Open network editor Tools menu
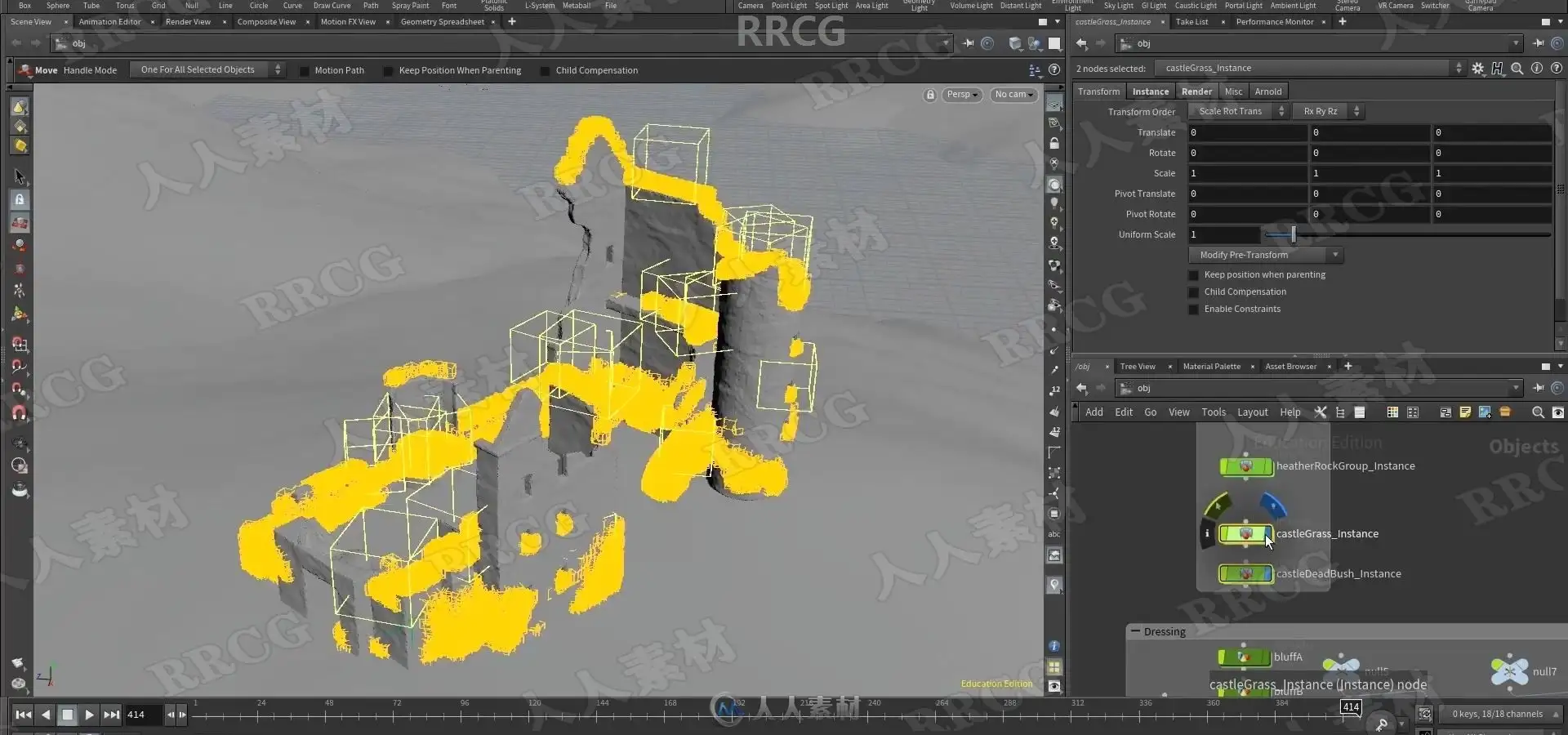Screen dimensions: 1568x735 pyautogui.click(x=1213, y=412)
